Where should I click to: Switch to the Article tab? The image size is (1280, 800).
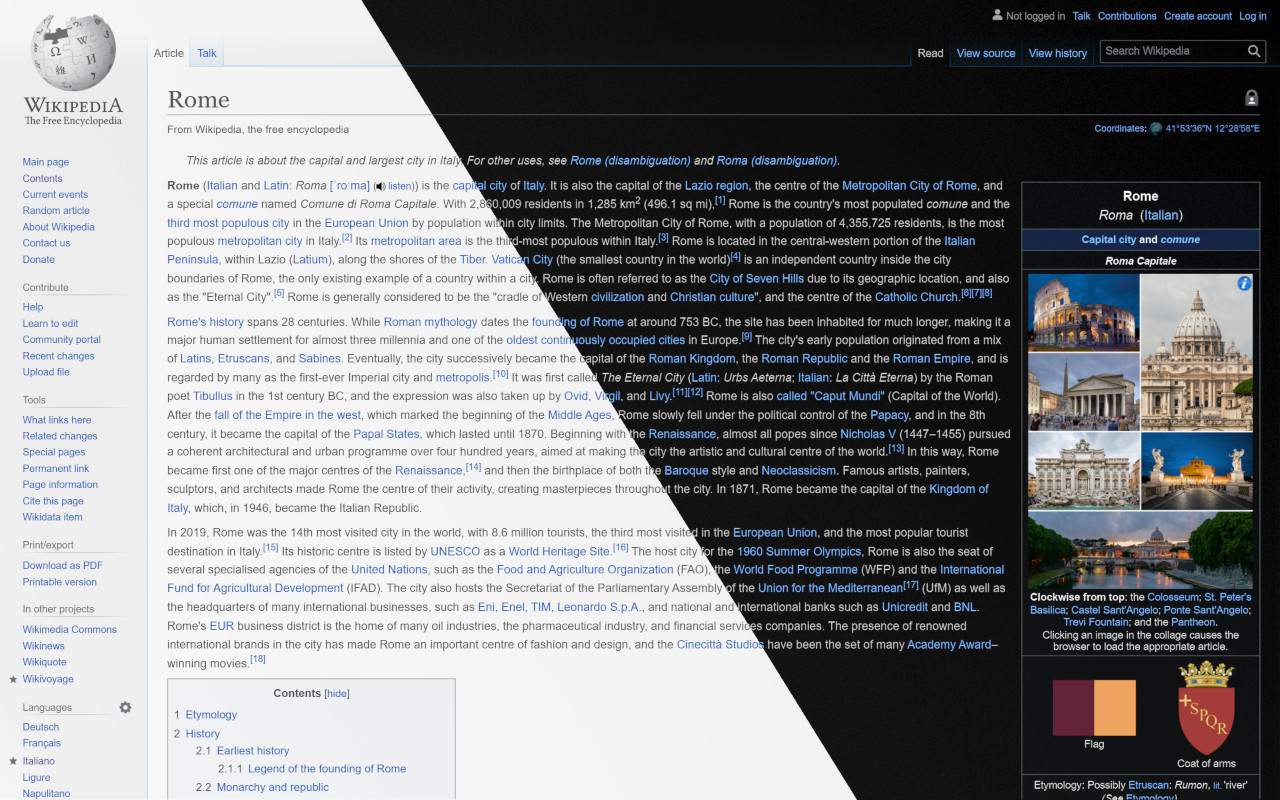(x=168, y=53)
